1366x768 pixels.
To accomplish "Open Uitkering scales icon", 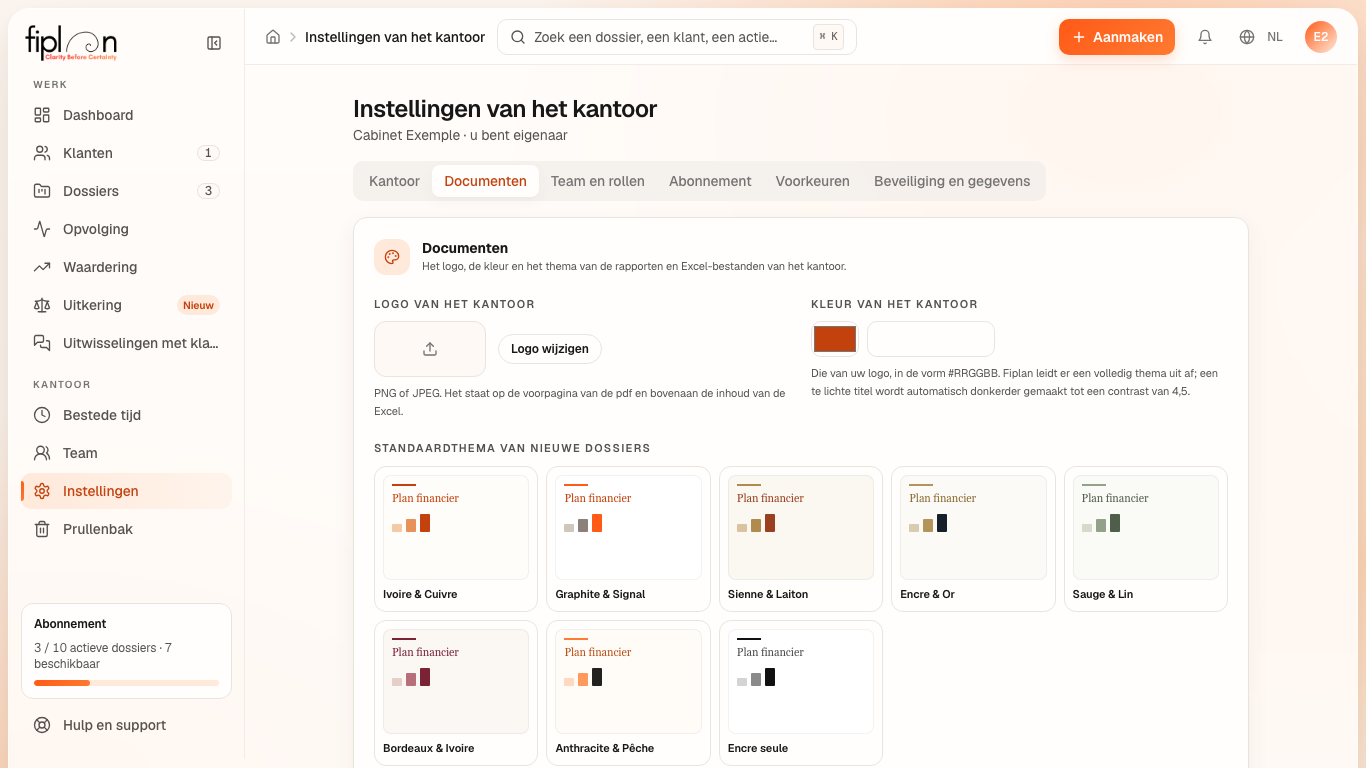I will pos(42,305).
